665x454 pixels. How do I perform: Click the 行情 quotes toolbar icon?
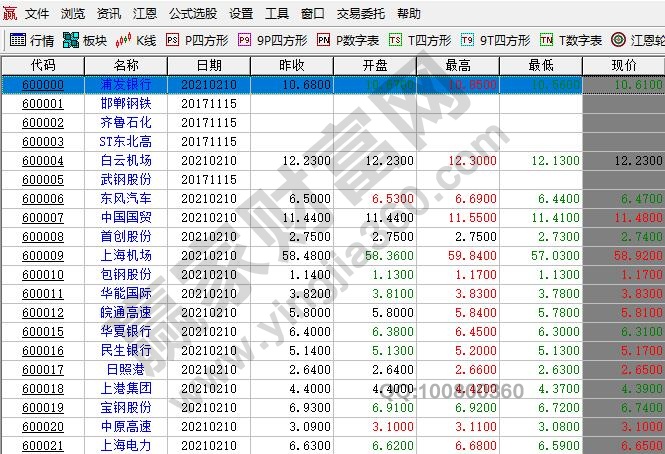click(18, 40)
